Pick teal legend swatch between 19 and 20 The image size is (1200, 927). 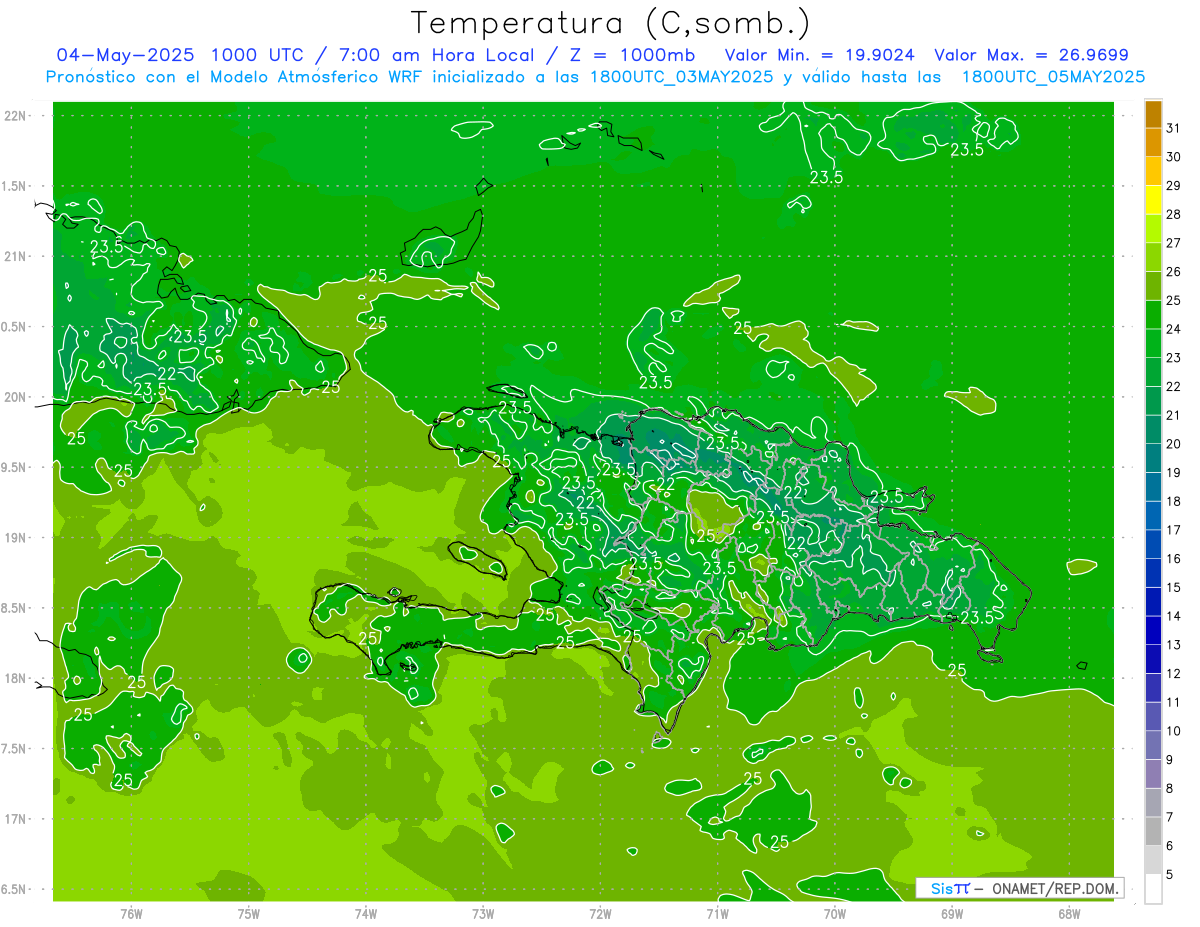click(x=1153, y=458)
